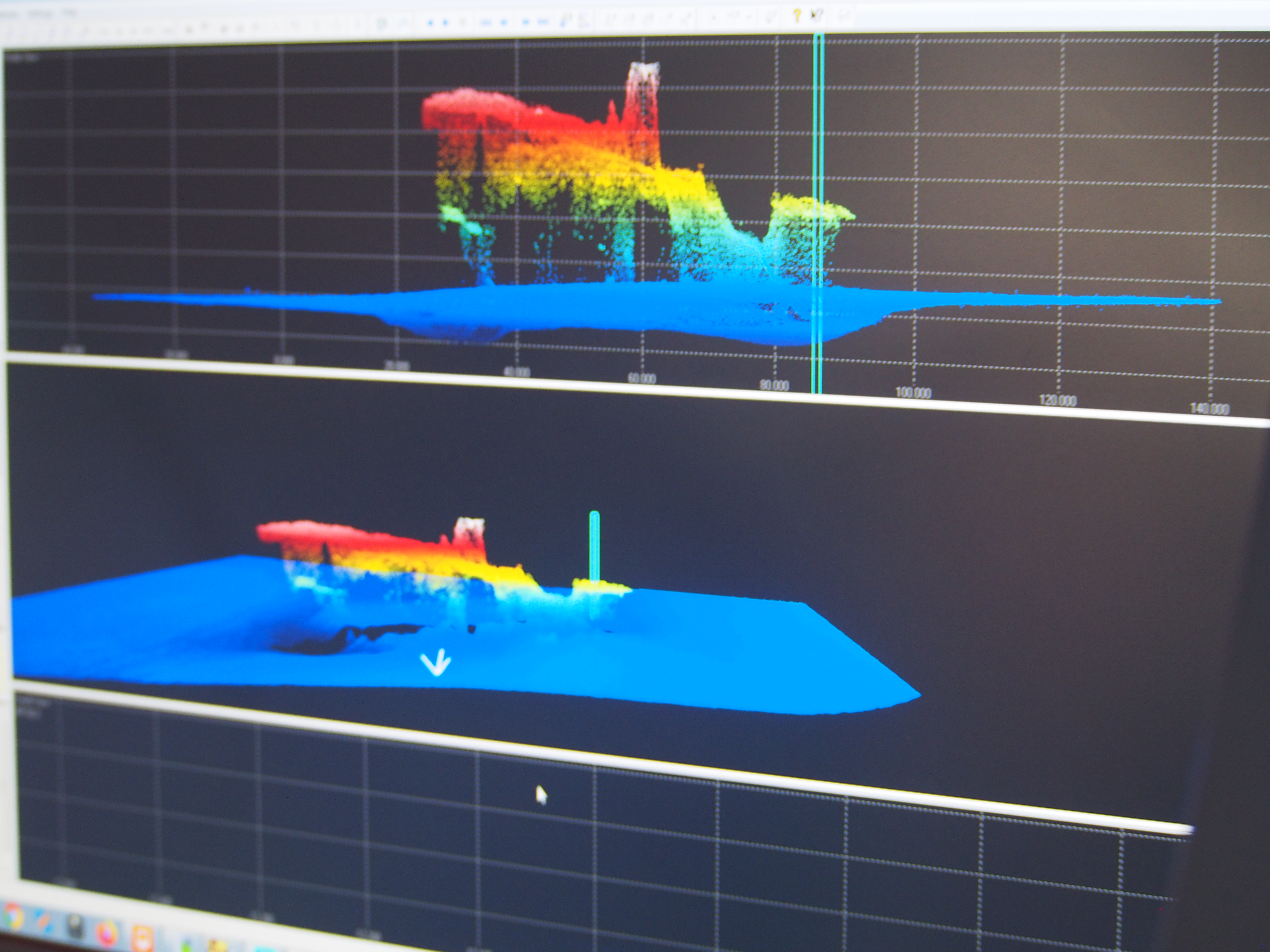Click the 60.000 axis label
Screen dimensions: 1270x952
click(x=641, y=378)
